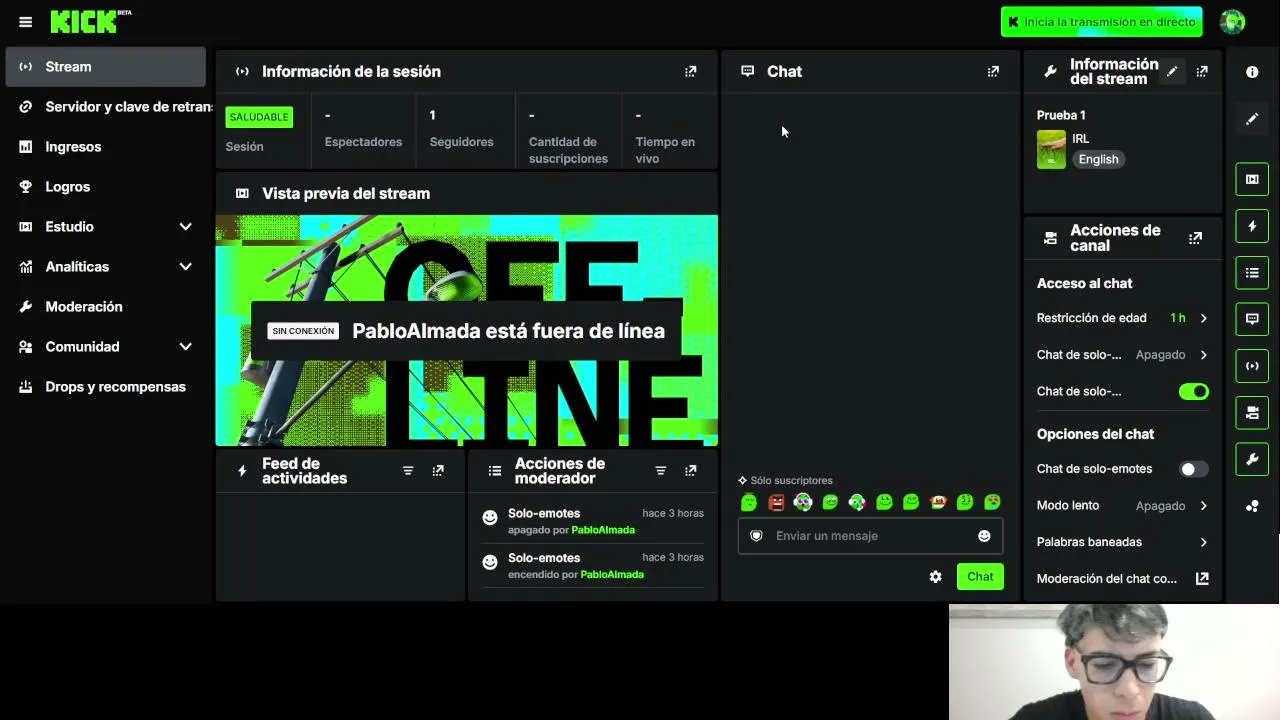This screenshot has width=1280, height=720.
Task: Open Restricción de edad options chevron
Action: [1203, 318]
